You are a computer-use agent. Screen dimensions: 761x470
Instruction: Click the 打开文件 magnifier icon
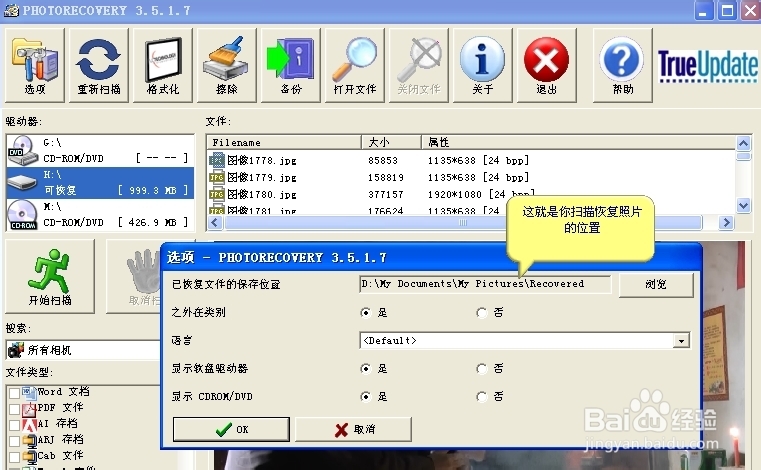pos(355,65)
